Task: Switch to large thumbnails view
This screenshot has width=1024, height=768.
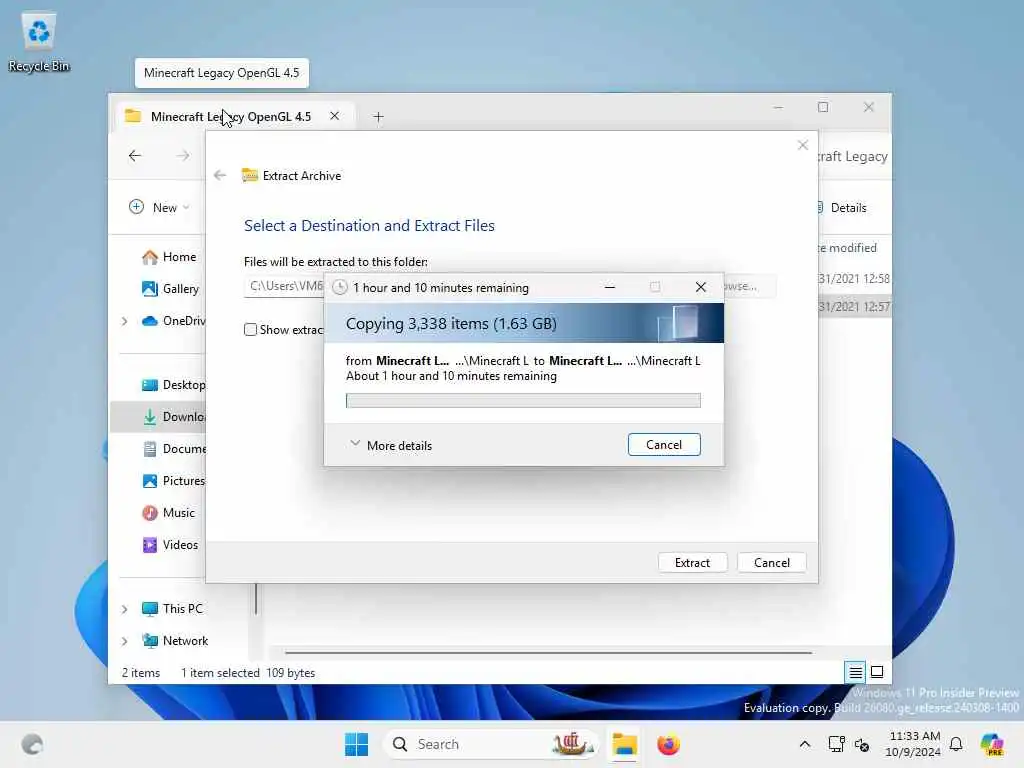Action: tap(877, 672)
